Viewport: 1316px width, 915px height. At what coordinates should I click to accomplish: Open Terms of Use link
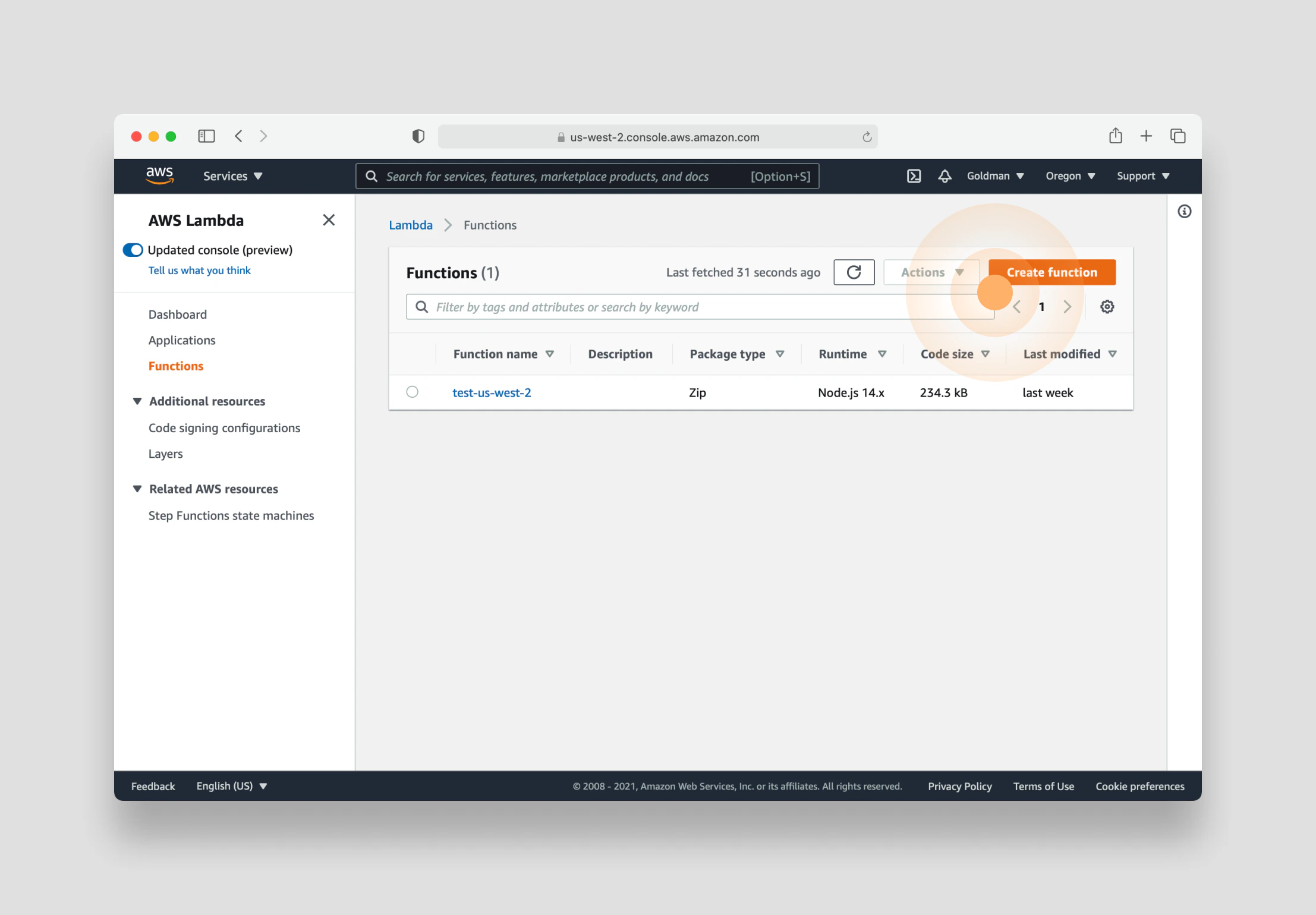click(1044, 786)
